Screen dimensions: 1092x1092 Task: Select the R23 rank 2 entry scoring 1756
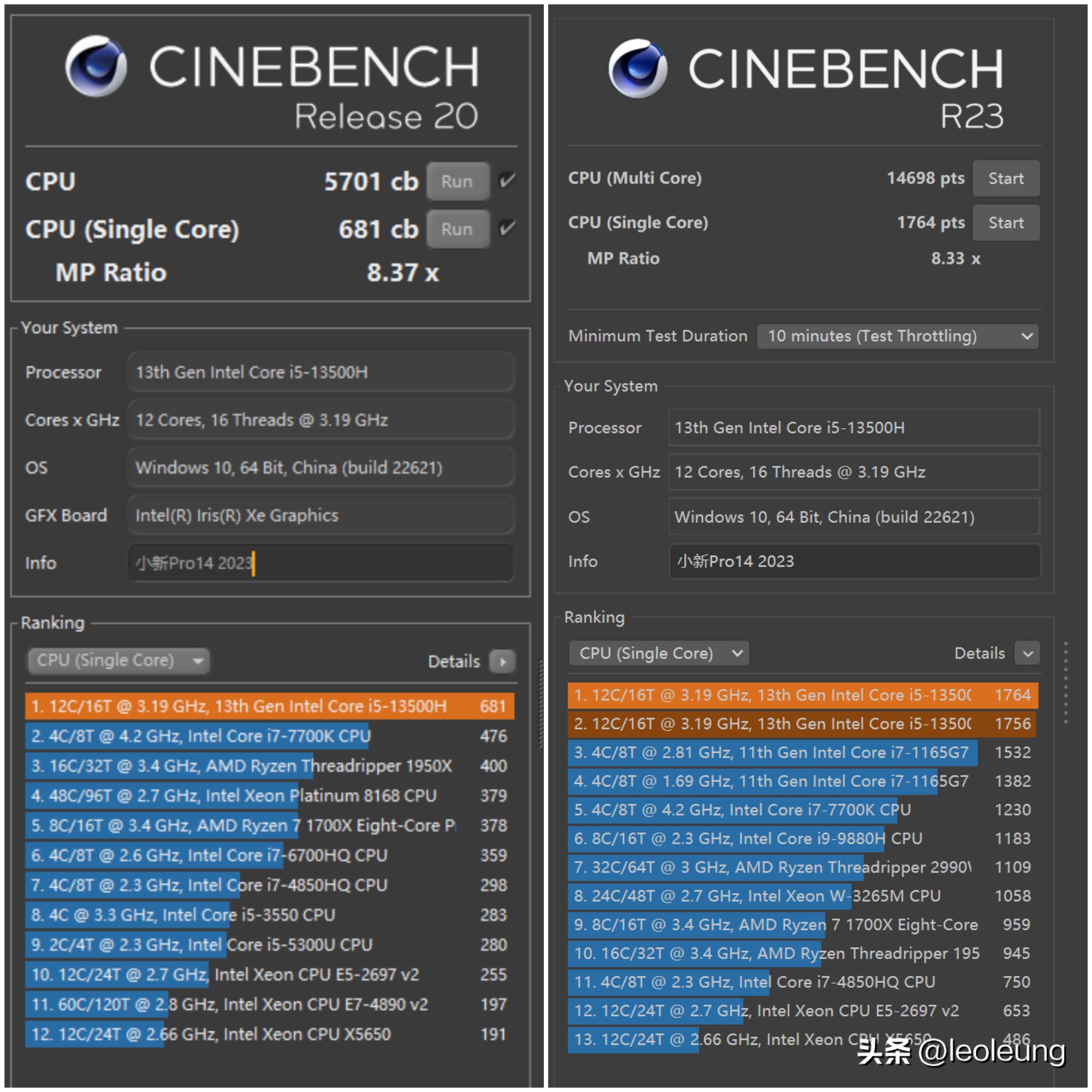click(802, 723)
